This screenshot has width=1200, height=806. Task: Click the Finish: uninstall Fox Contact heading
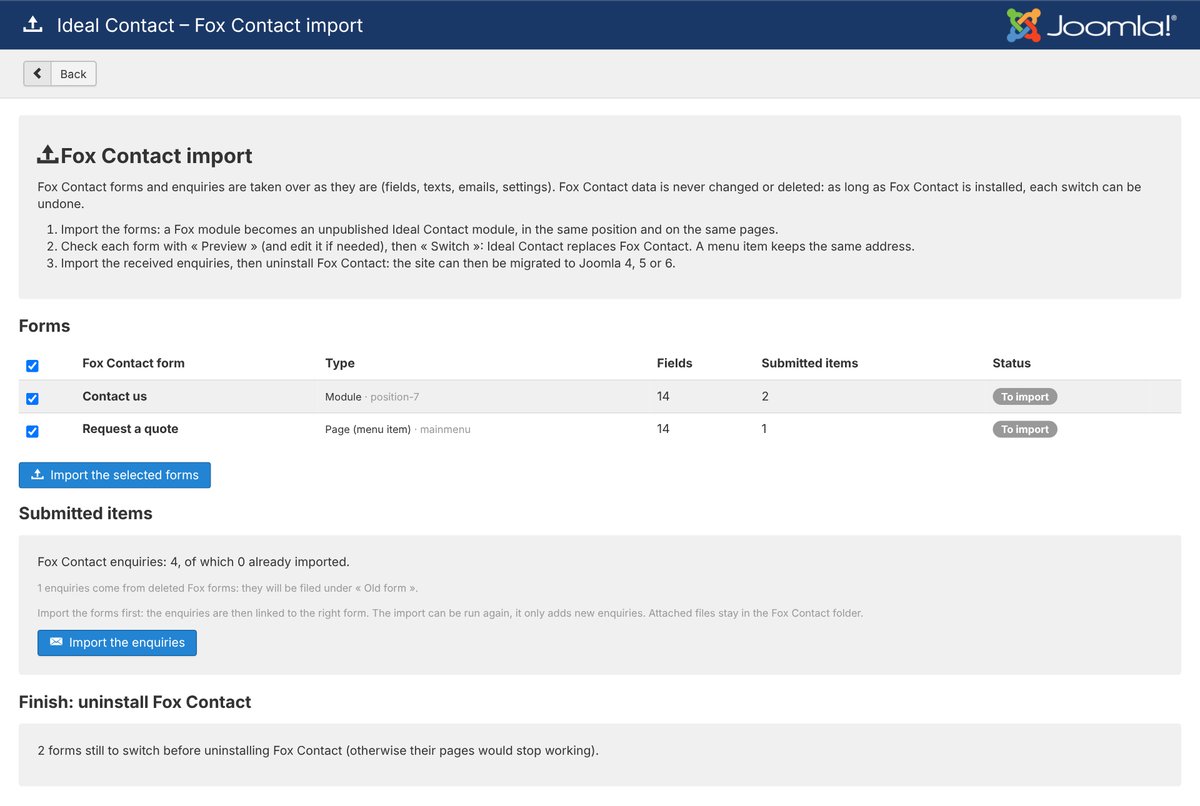135,702
